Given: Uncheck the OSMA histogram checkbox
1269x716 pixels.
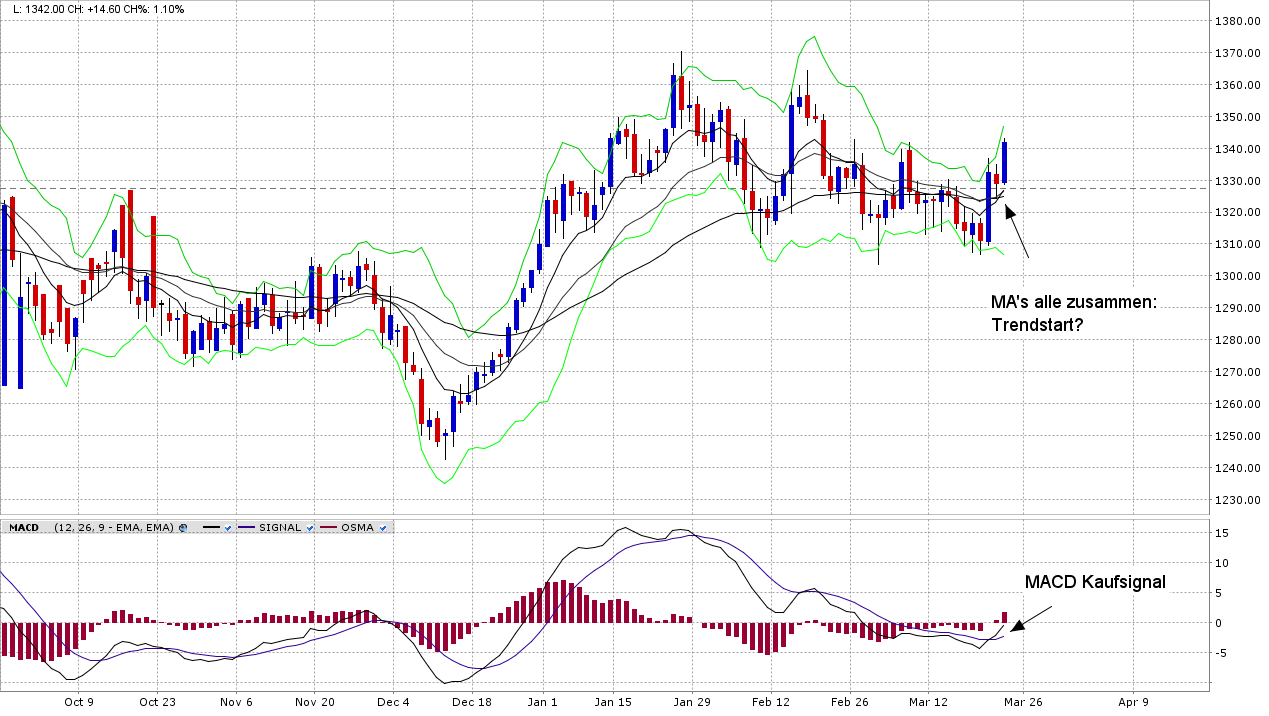Looking at the screenshot, I should 383,527.
